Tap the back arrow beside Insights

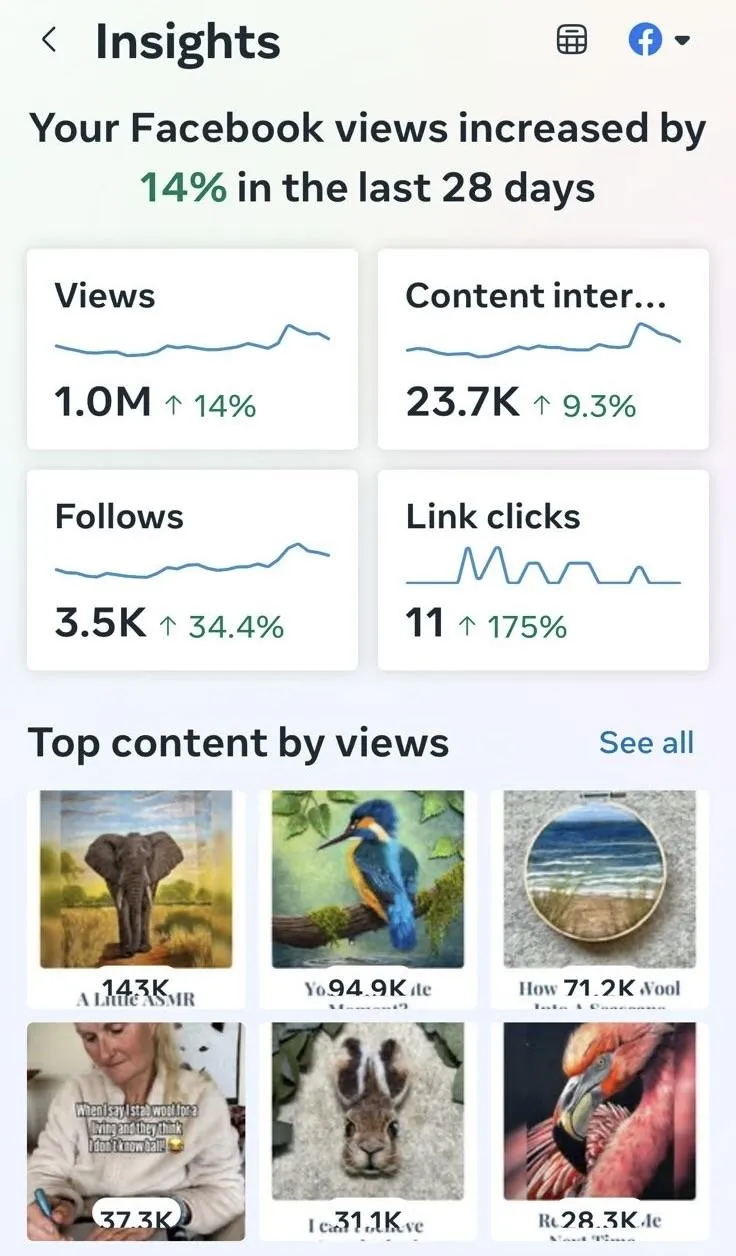48,41
